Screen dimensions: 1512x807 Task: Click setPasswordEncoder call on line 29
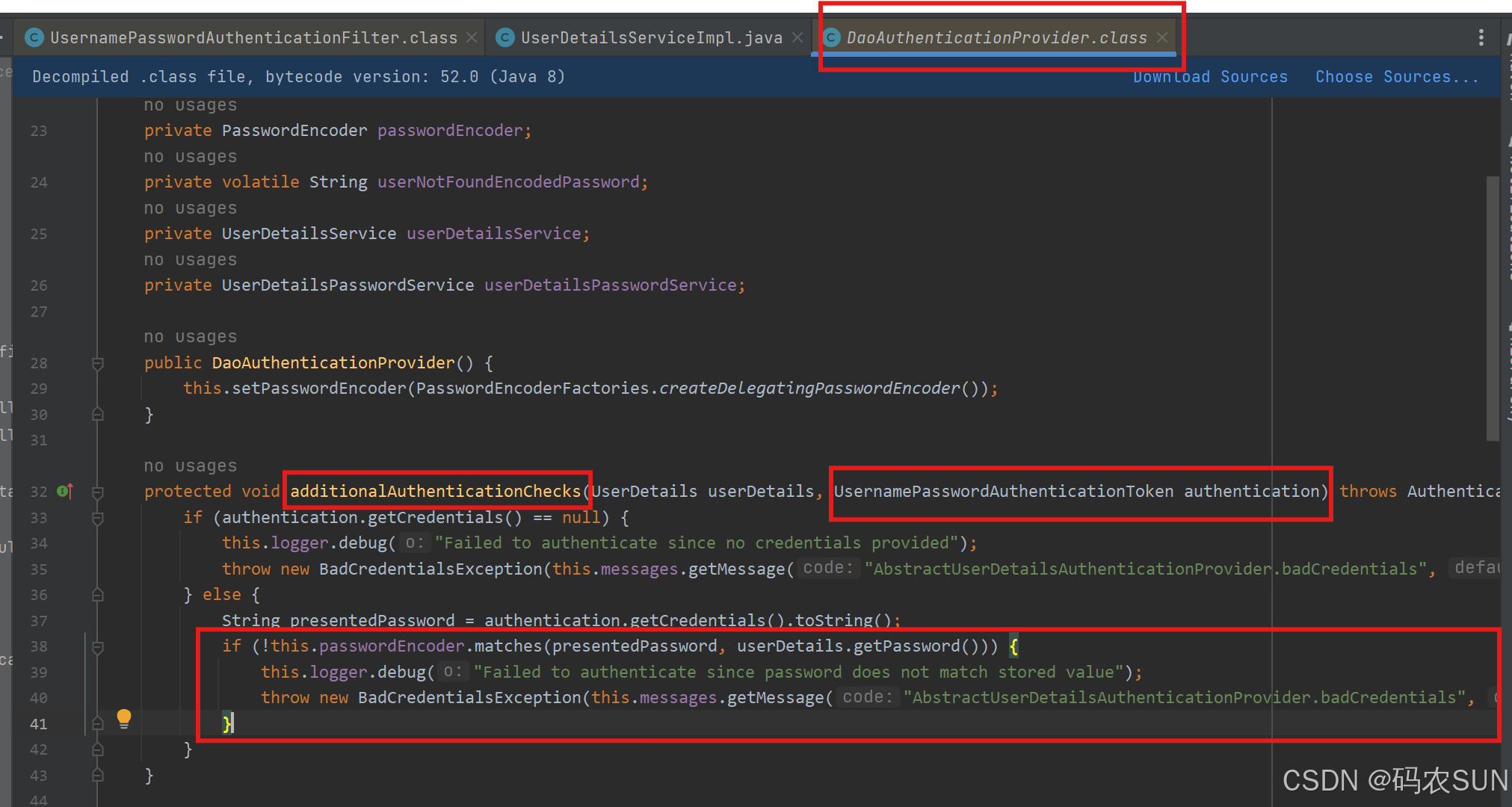point(319,388)
